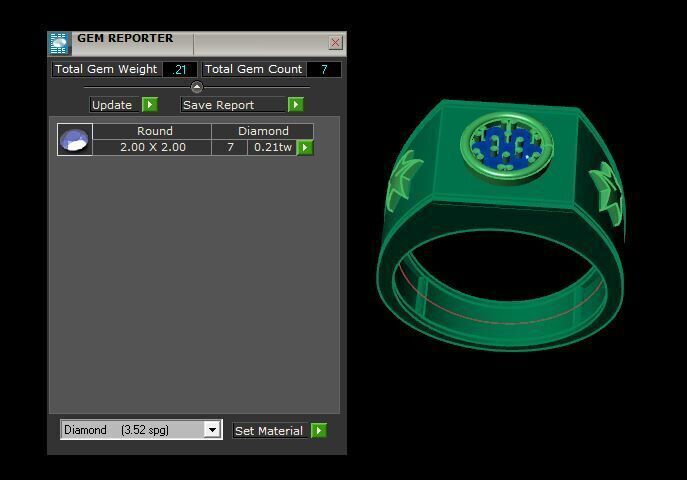The width and height of the screenshot is (687, 480).
Task: Click green arrow next to Set Material
Action: click(319, 431)
